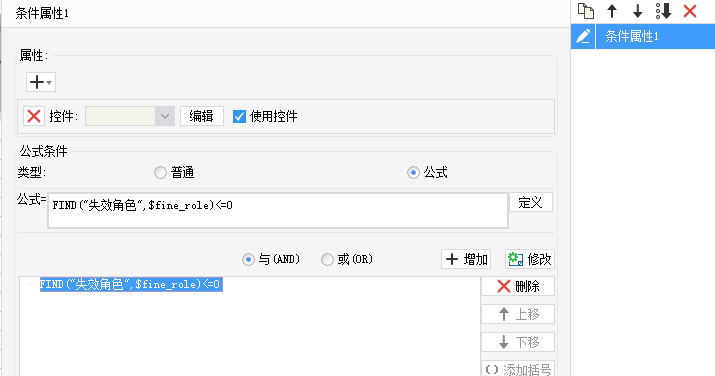Open the 控件 combo box
The image size is (715, 376).
[130, 116]
